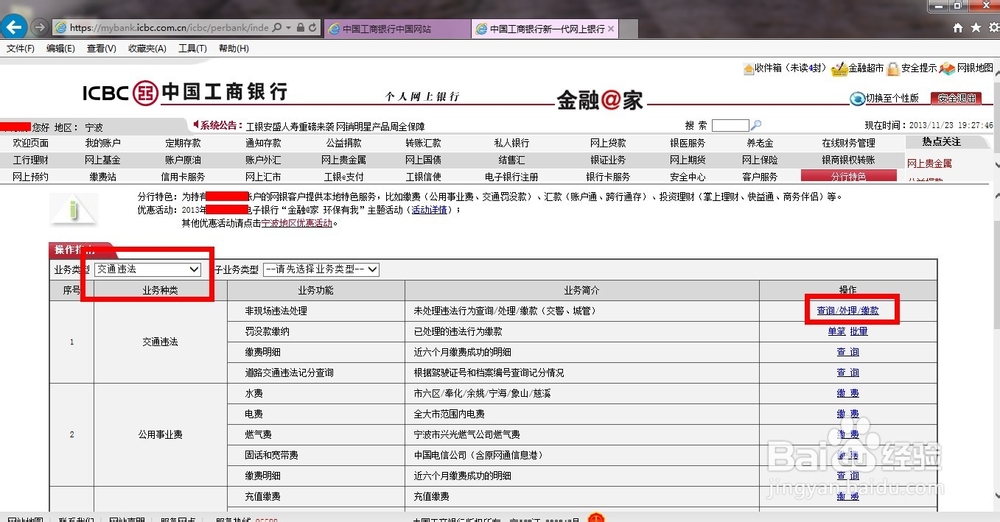Click 缴费 link for 电费
This screenshot has height=522, width=1000.
[848, 414]
